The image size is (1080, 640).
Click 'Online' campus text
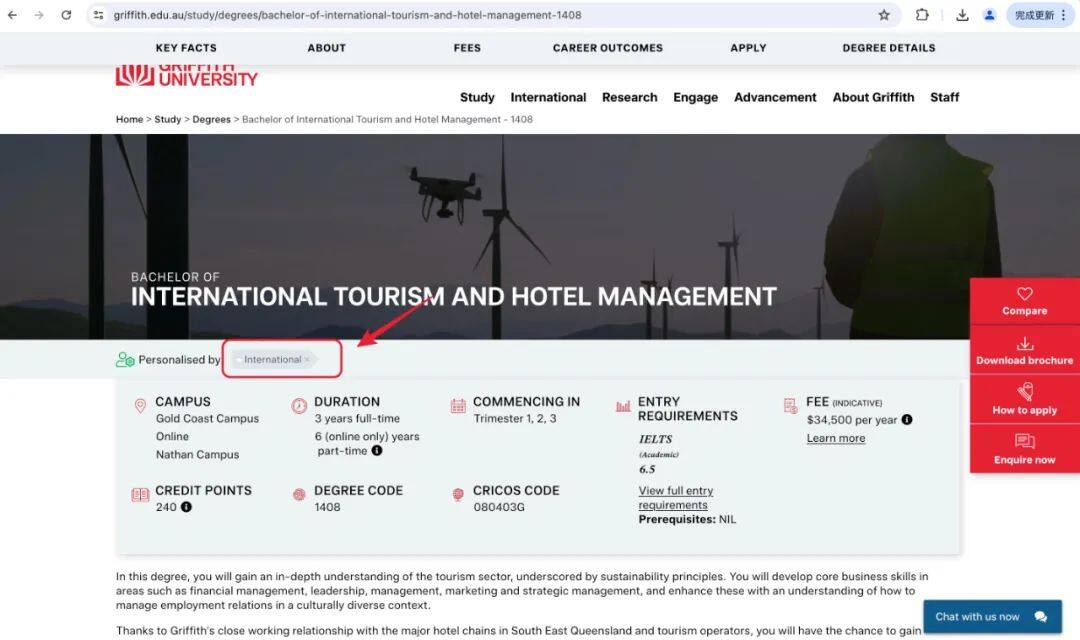172,436
